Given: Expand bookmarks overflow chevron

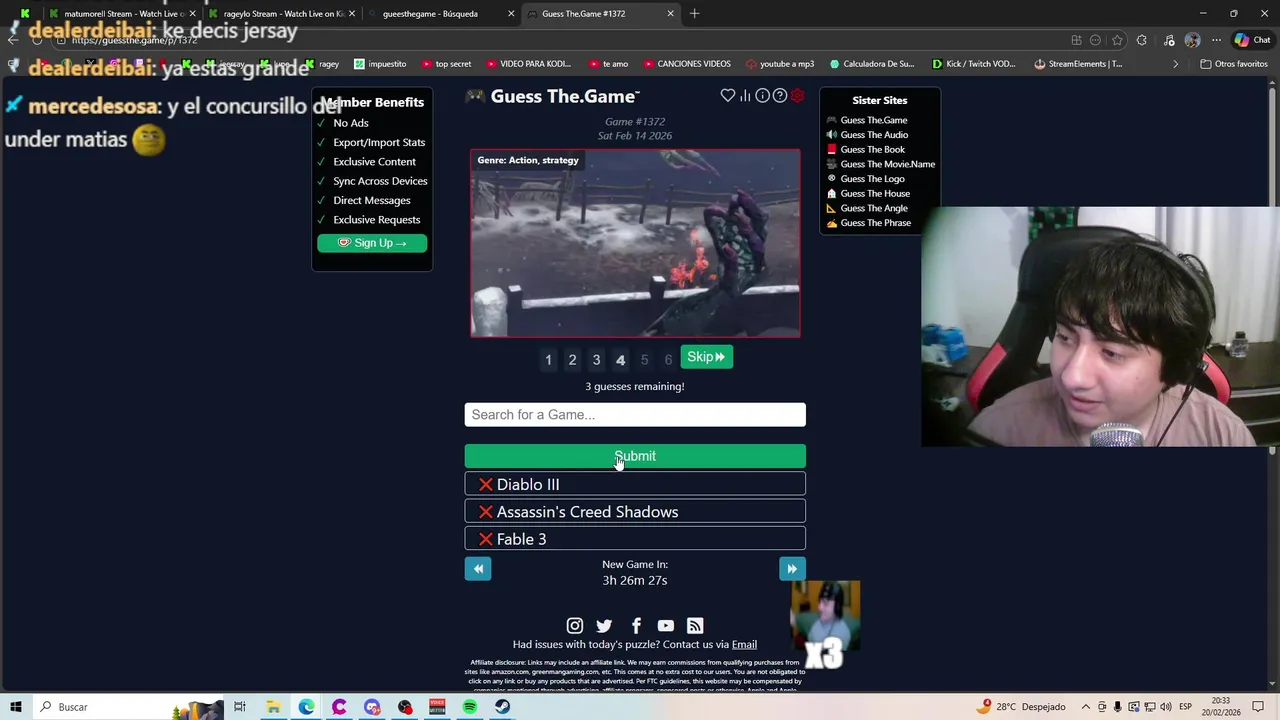Looking at the screenshot, I should pos(1176,64).
